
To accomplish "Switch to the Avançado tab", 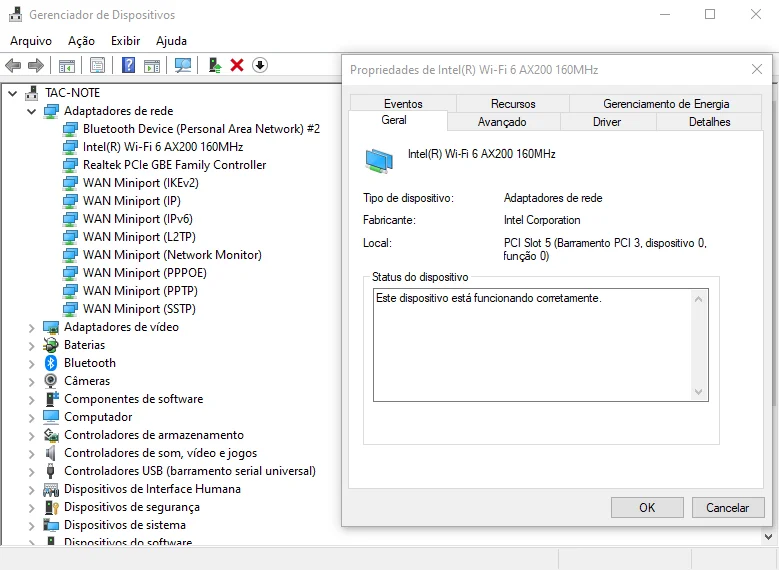I will 502,122.
